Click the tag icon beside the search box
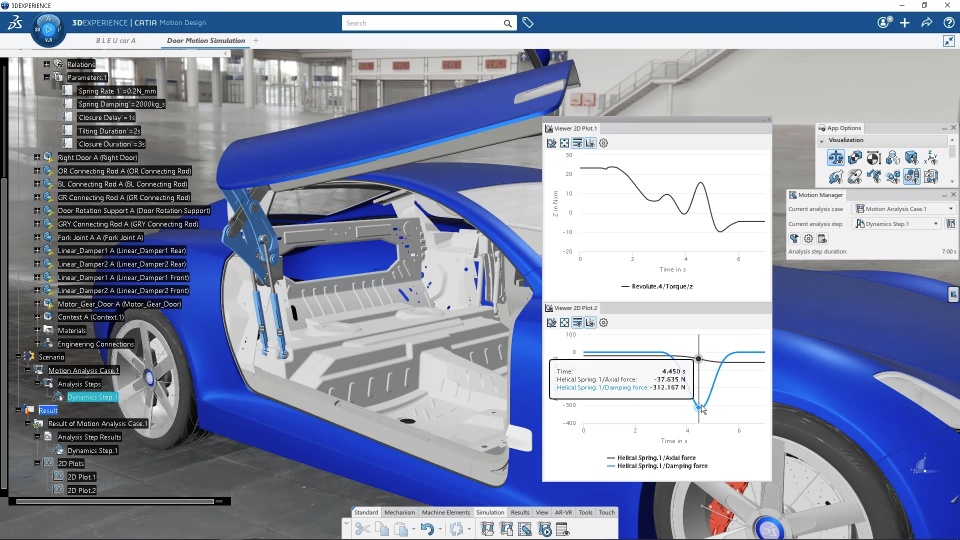Viewport: 960px width, 540px height. click(528, 23)
